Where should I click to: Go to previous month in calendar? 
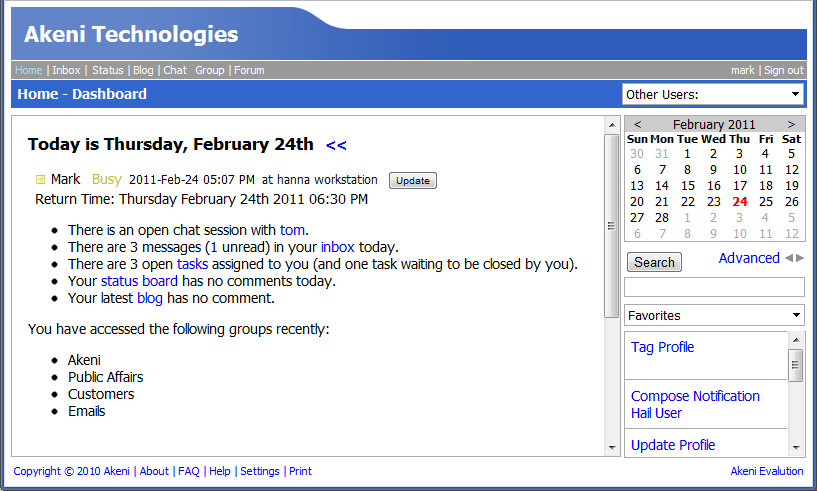638,125
